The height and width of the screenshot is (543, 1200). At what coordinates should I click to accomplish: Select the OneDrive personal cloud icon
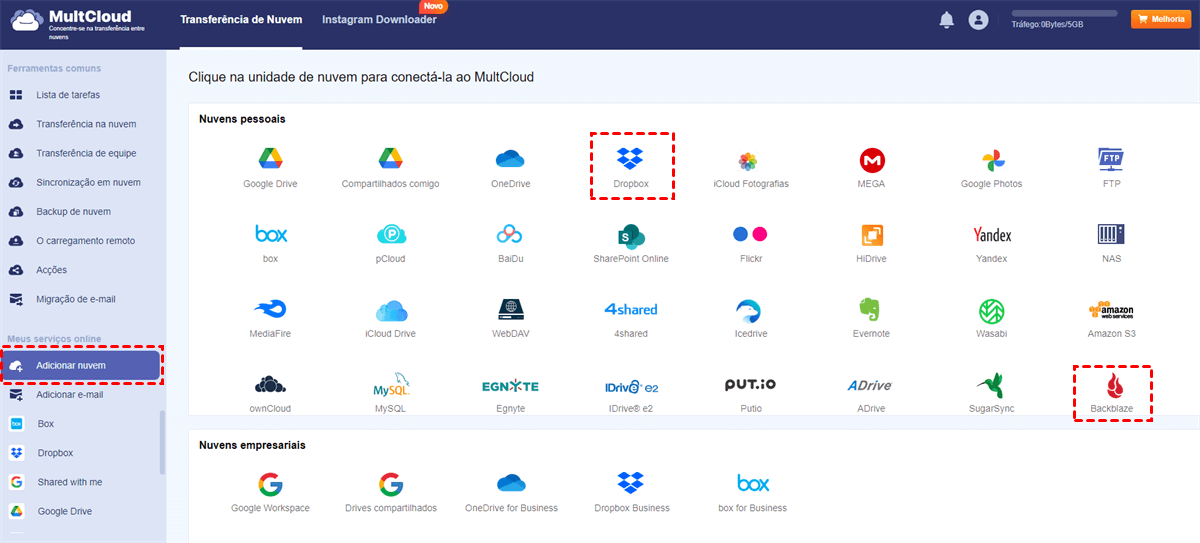coord(510,168)
